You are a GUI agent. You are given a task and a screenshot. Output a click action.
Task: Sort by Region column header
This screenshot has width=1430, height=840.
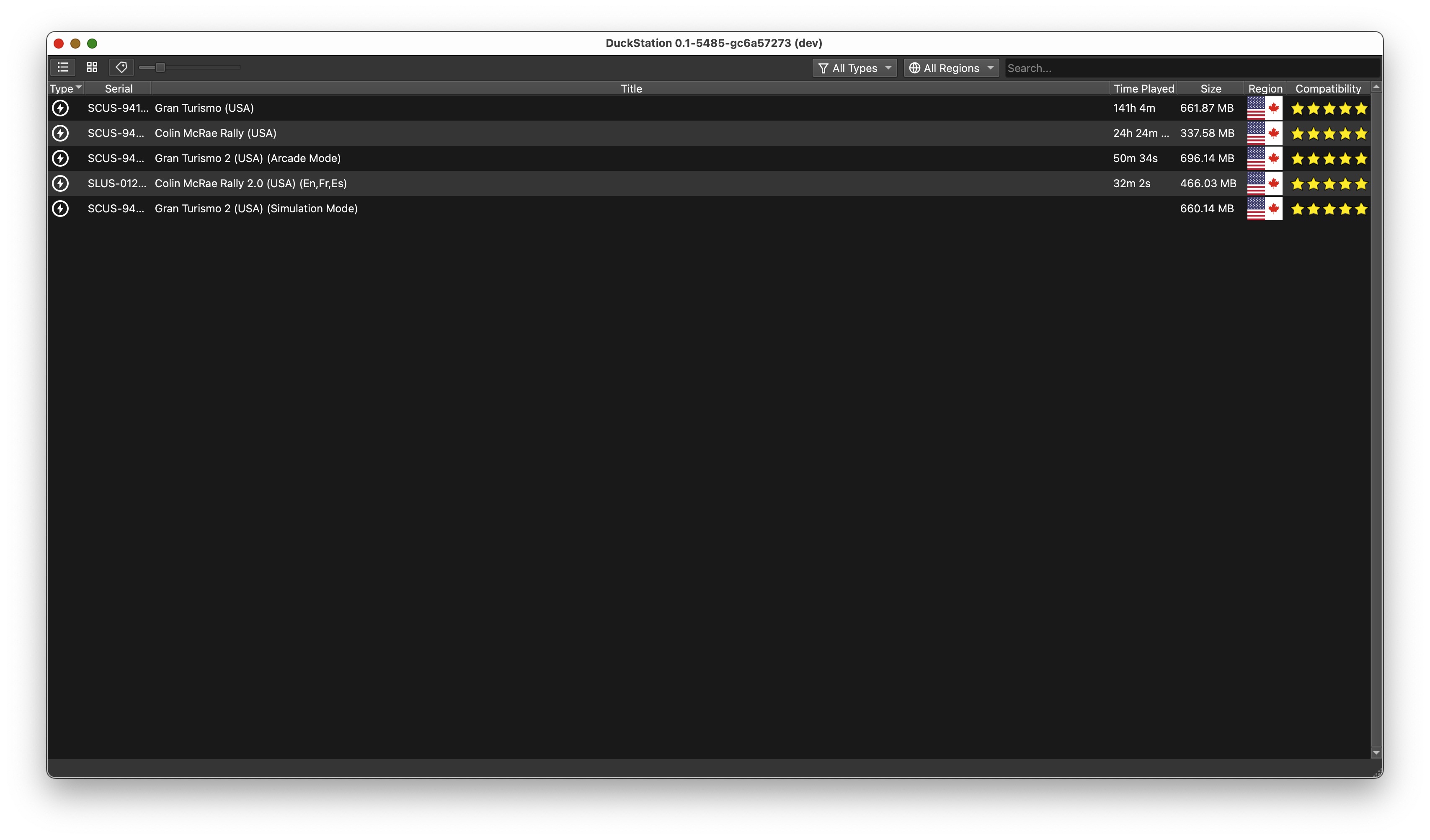[x=1265, y=88]
